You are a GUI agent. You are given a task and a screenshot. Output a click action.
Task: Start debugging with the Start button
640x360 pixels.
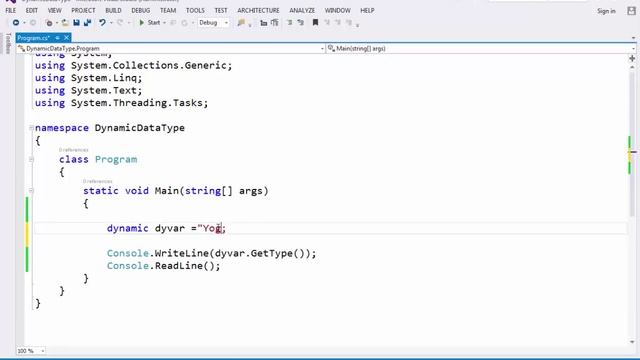[149, 23]
